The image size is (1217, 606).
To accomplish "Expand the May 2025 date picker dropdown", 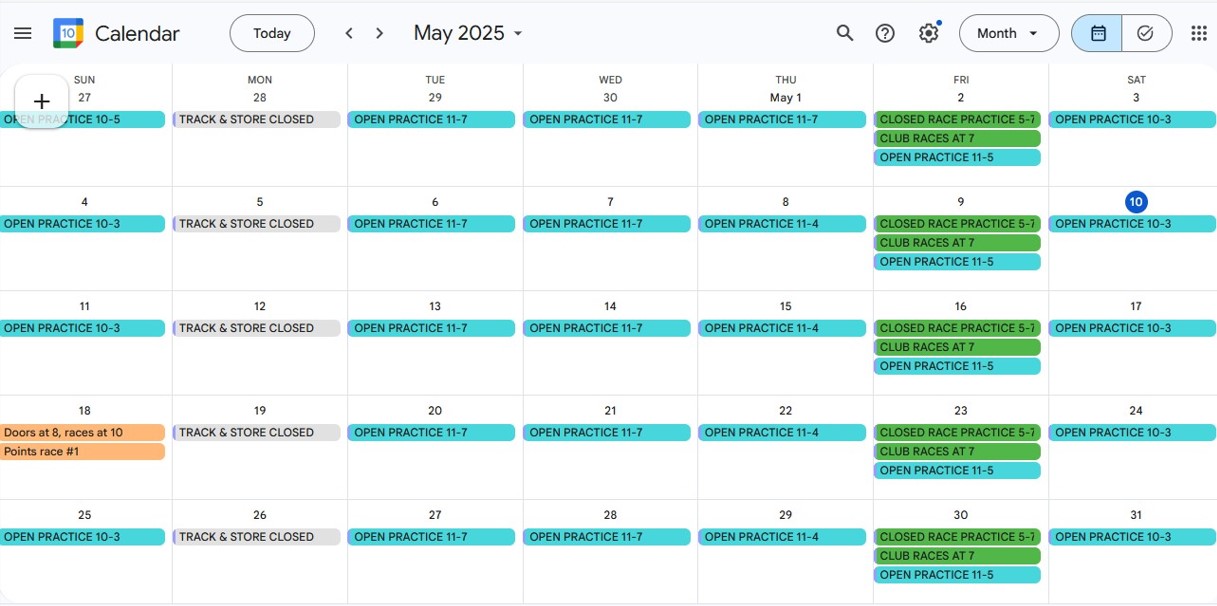I will point(468,33).
